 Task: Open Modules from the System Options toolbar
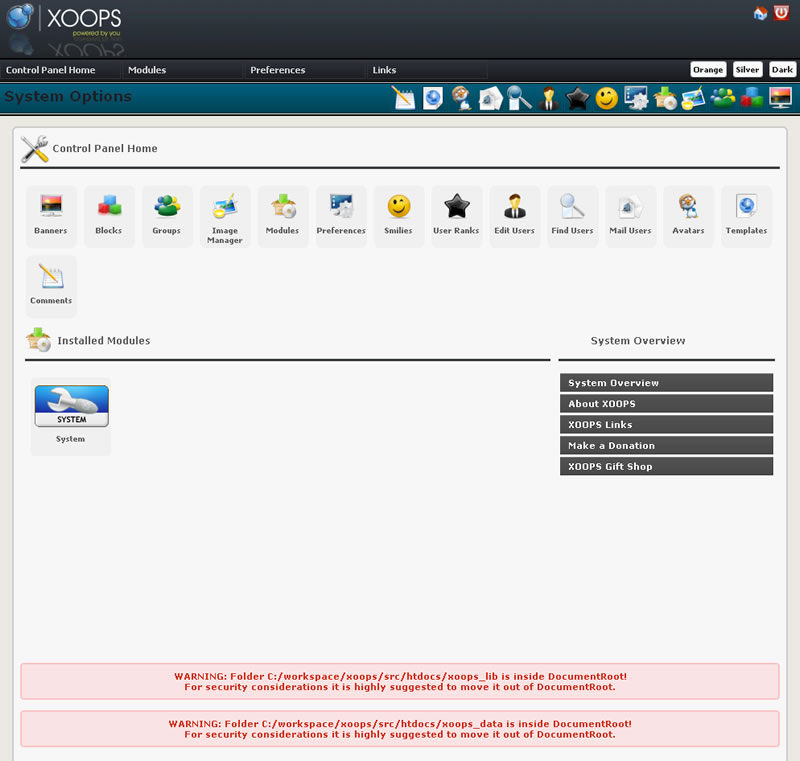(665, 98)
